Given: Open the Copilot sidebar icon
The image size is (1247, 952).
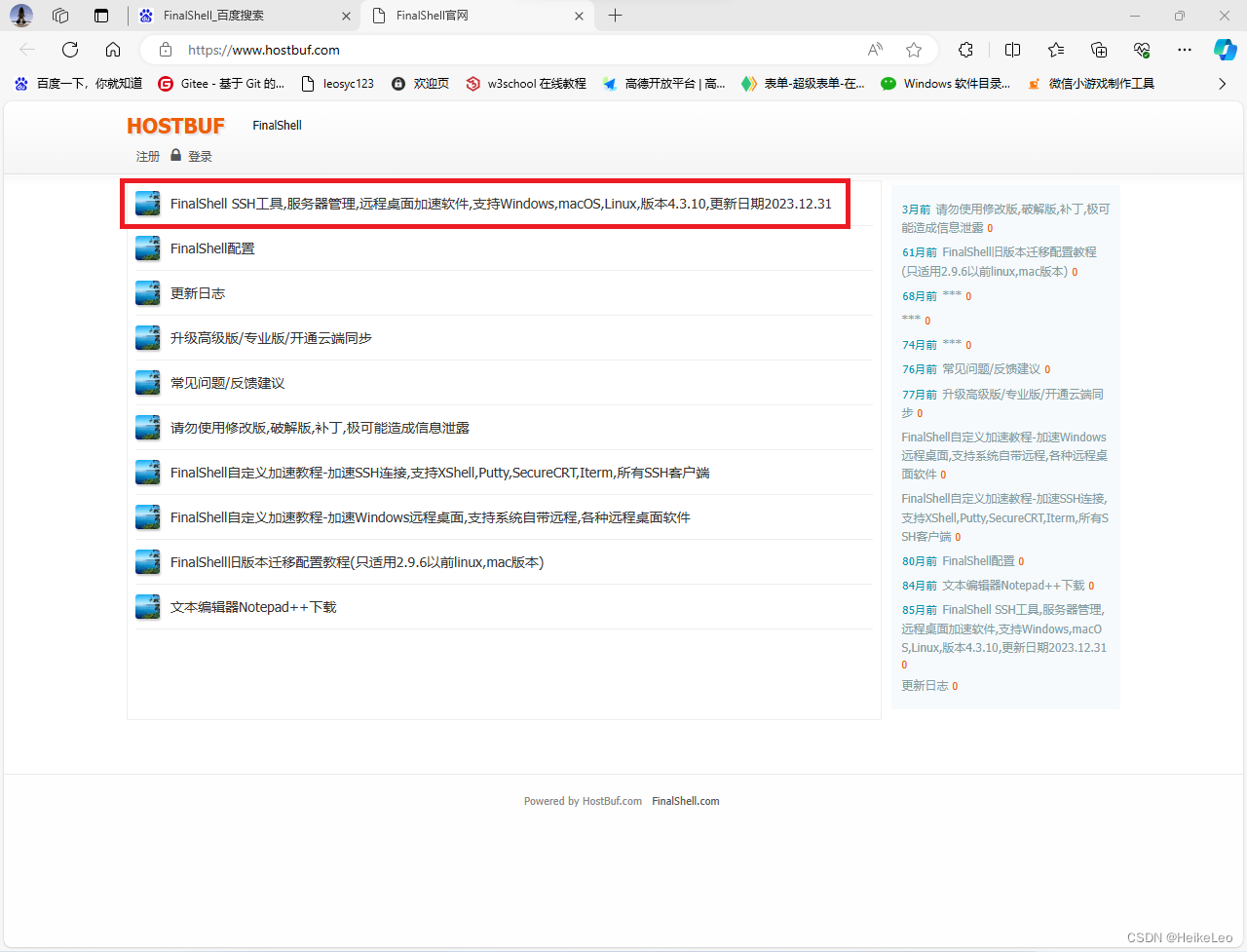Looking at the screenshot, I should tap(1226, 50).
